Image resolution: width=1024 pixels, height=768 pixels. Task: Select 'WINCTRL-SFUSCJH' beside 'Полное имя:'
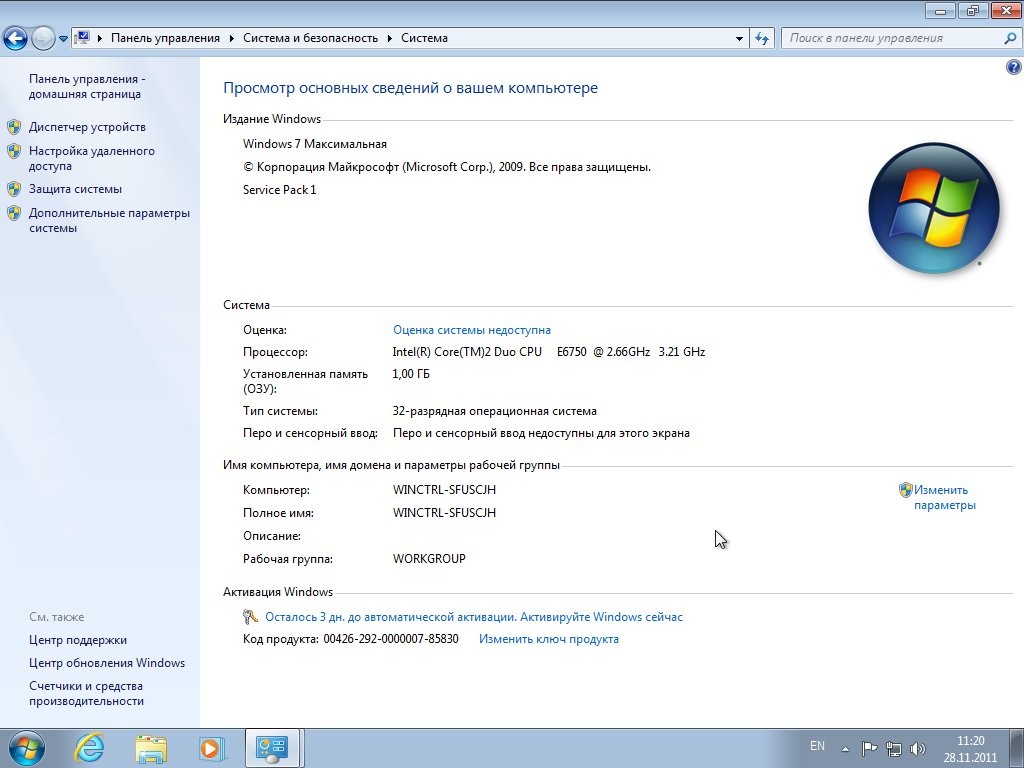click(x=444, y=512)
